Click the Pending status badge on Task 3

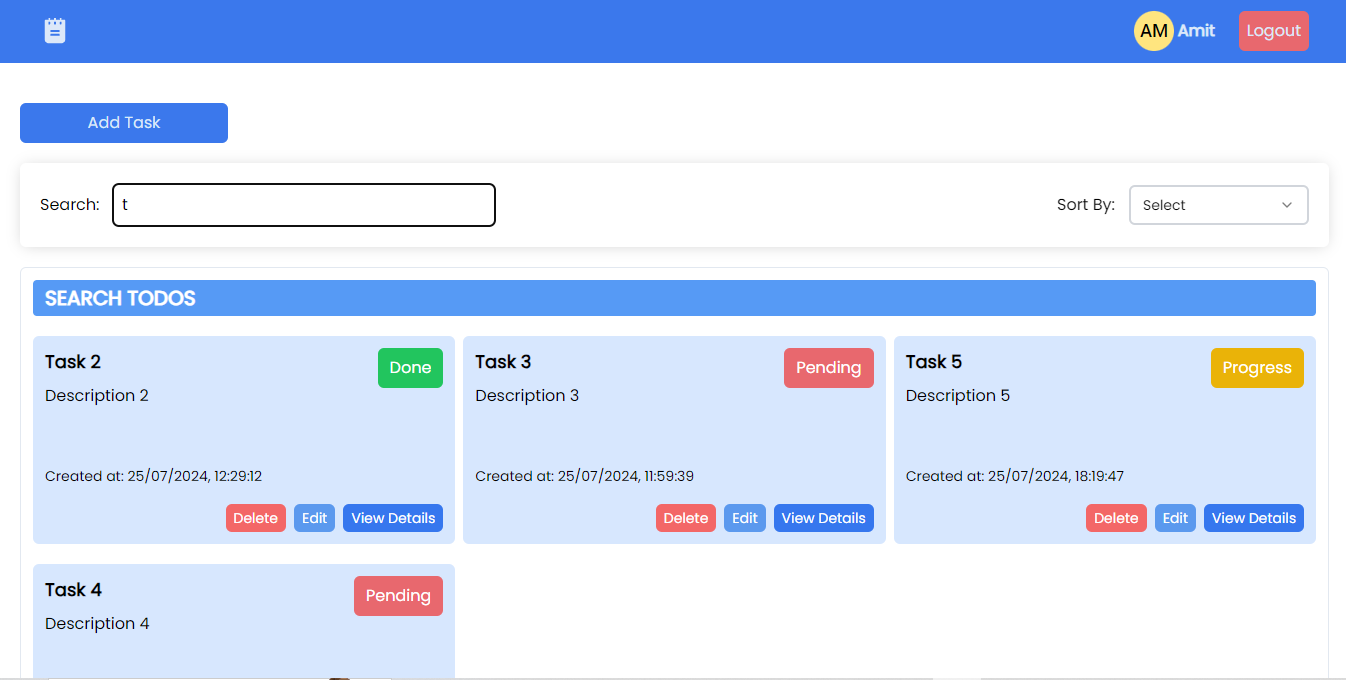pyautogui.click(x=828, y=368)
